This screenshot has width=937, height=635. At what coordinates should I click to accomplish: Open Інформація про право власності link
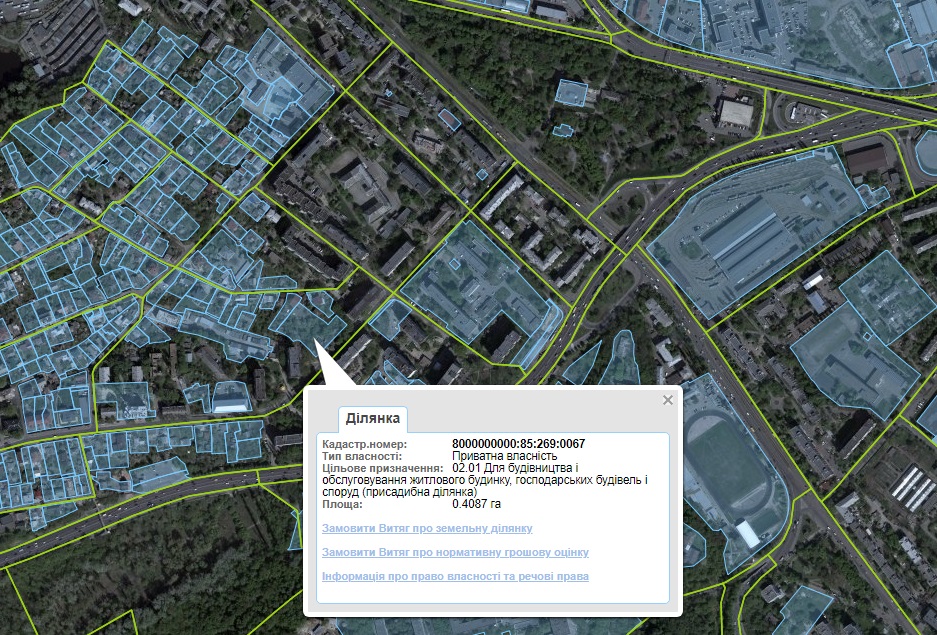click(455, 576)
